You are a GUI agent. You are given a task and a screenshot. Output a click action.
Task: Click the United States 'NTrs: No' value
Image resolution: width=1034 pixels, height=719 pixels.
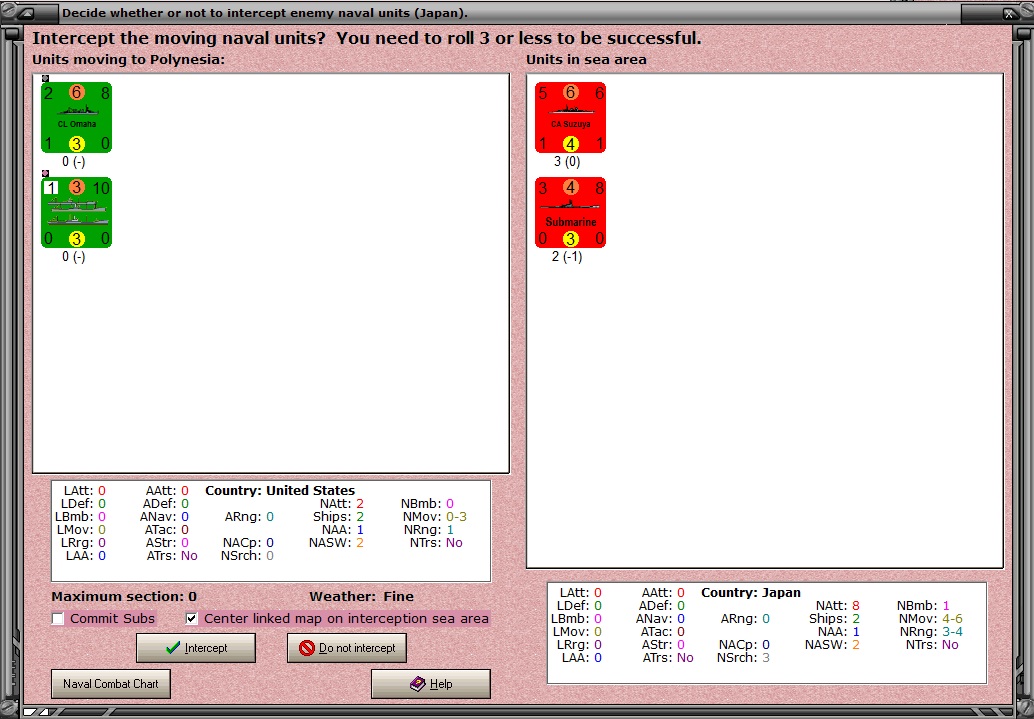click(454, 543)
